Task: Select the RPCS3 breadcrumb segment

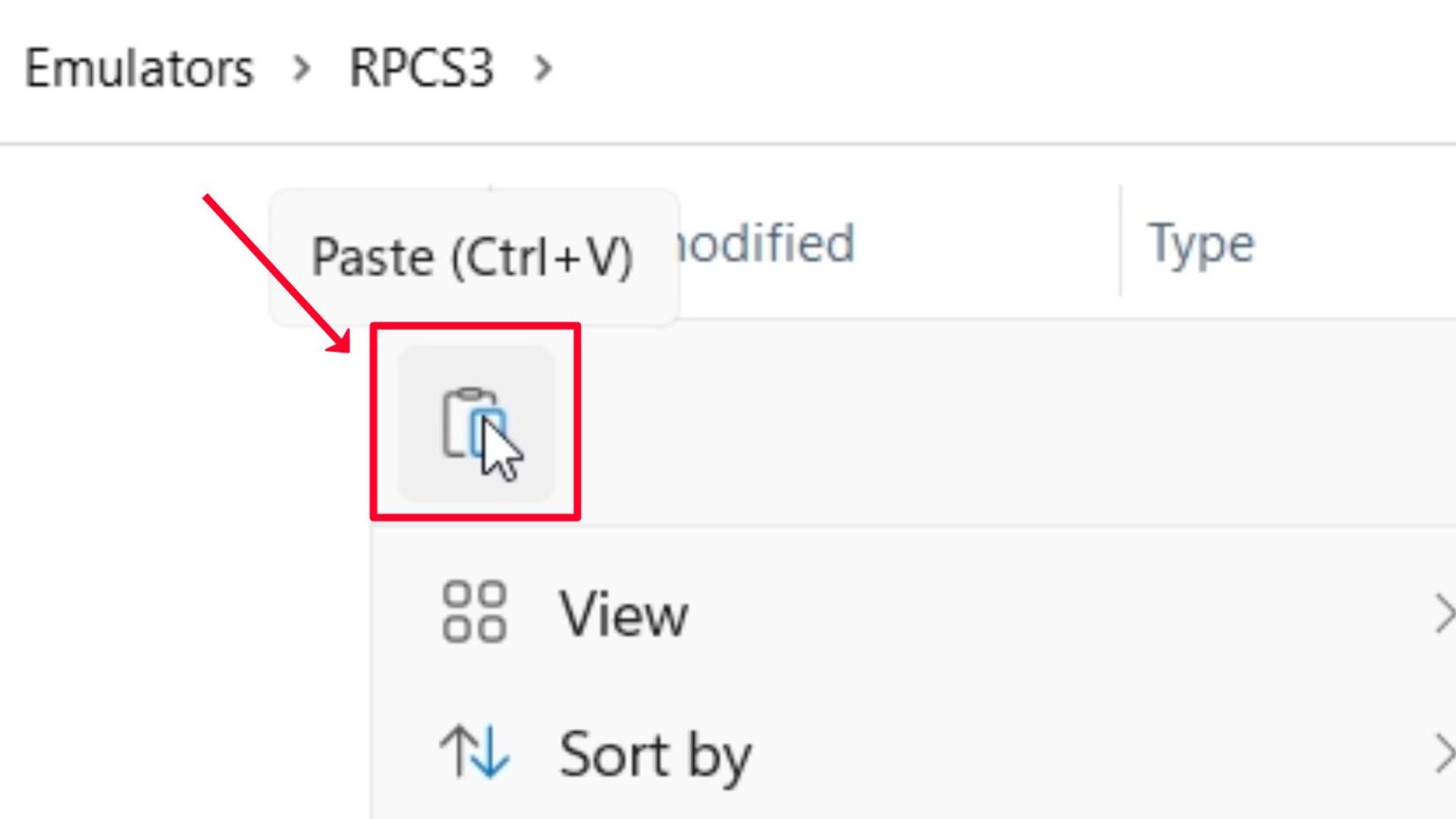Action: point(422,68)
